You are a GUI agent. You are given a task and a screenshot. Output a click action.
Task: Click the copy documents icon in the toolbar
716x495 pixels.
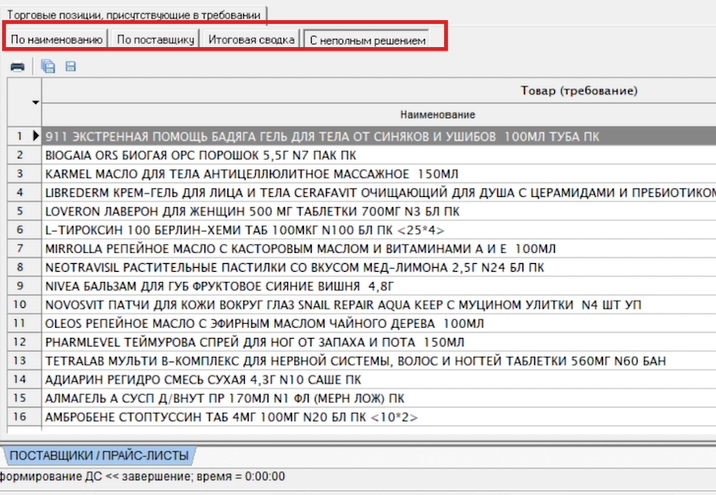(48, 67)
